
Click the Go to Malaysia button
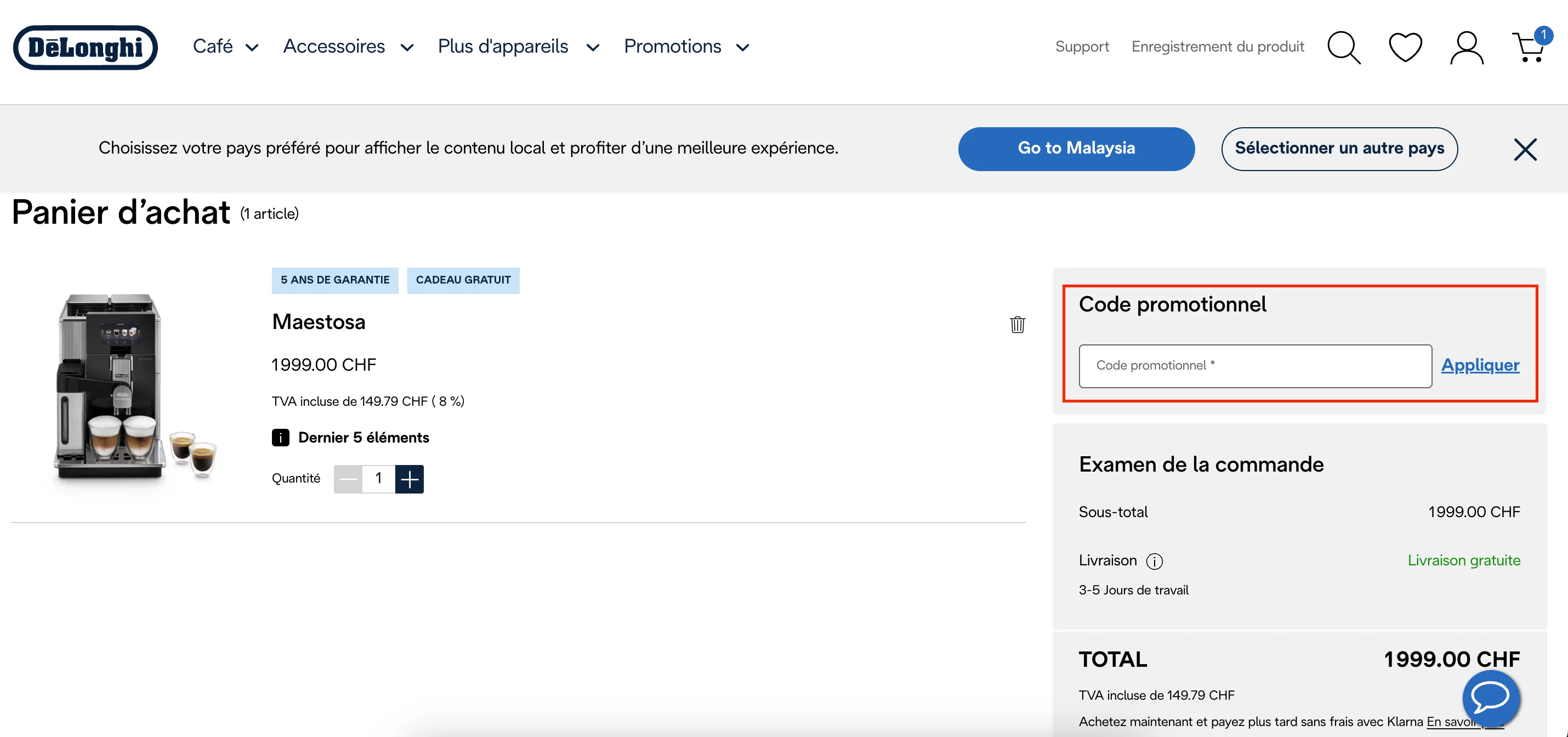1076,149
